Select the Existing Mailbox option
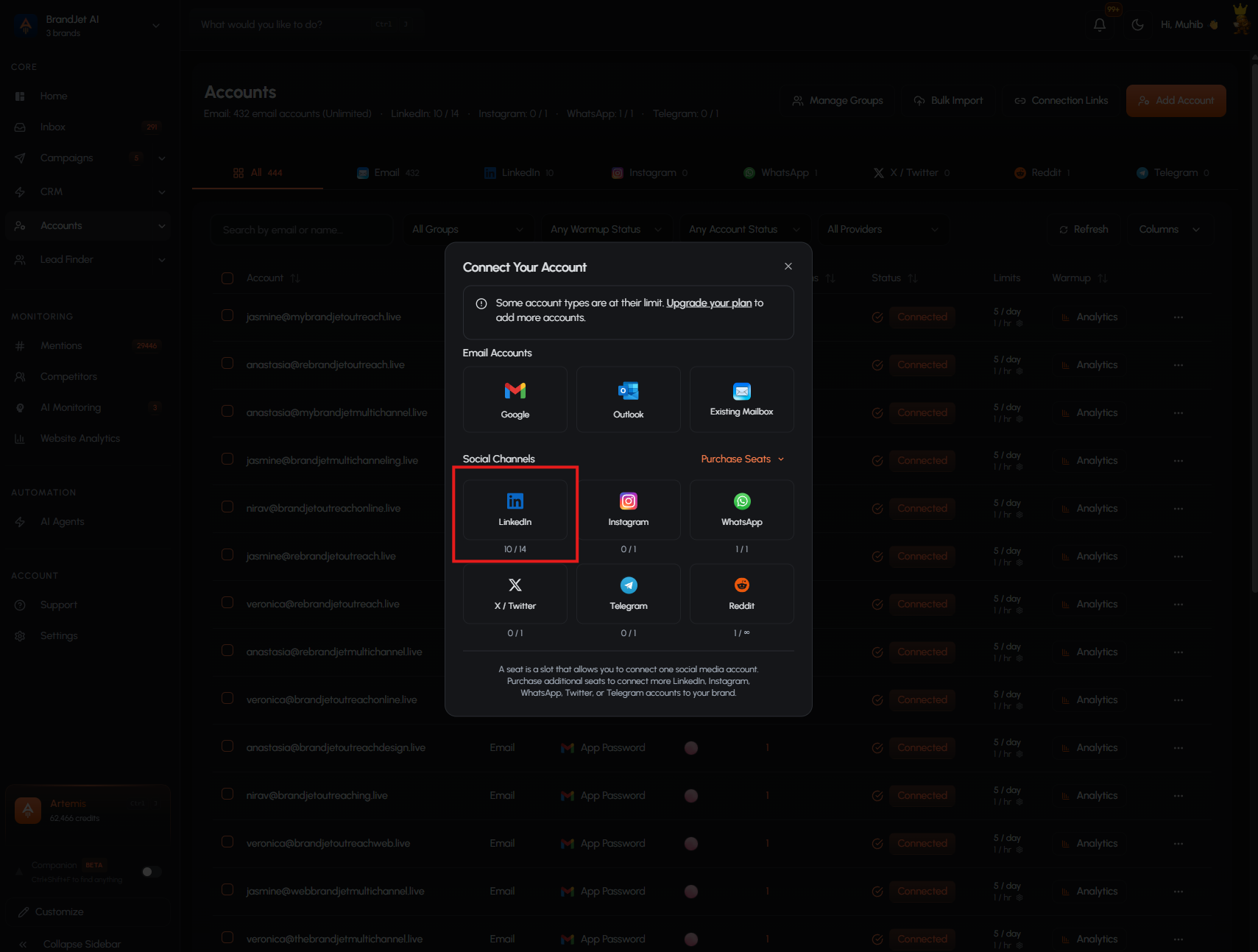Viewport: 1258px width, 952px height. [x=741, y=399]
